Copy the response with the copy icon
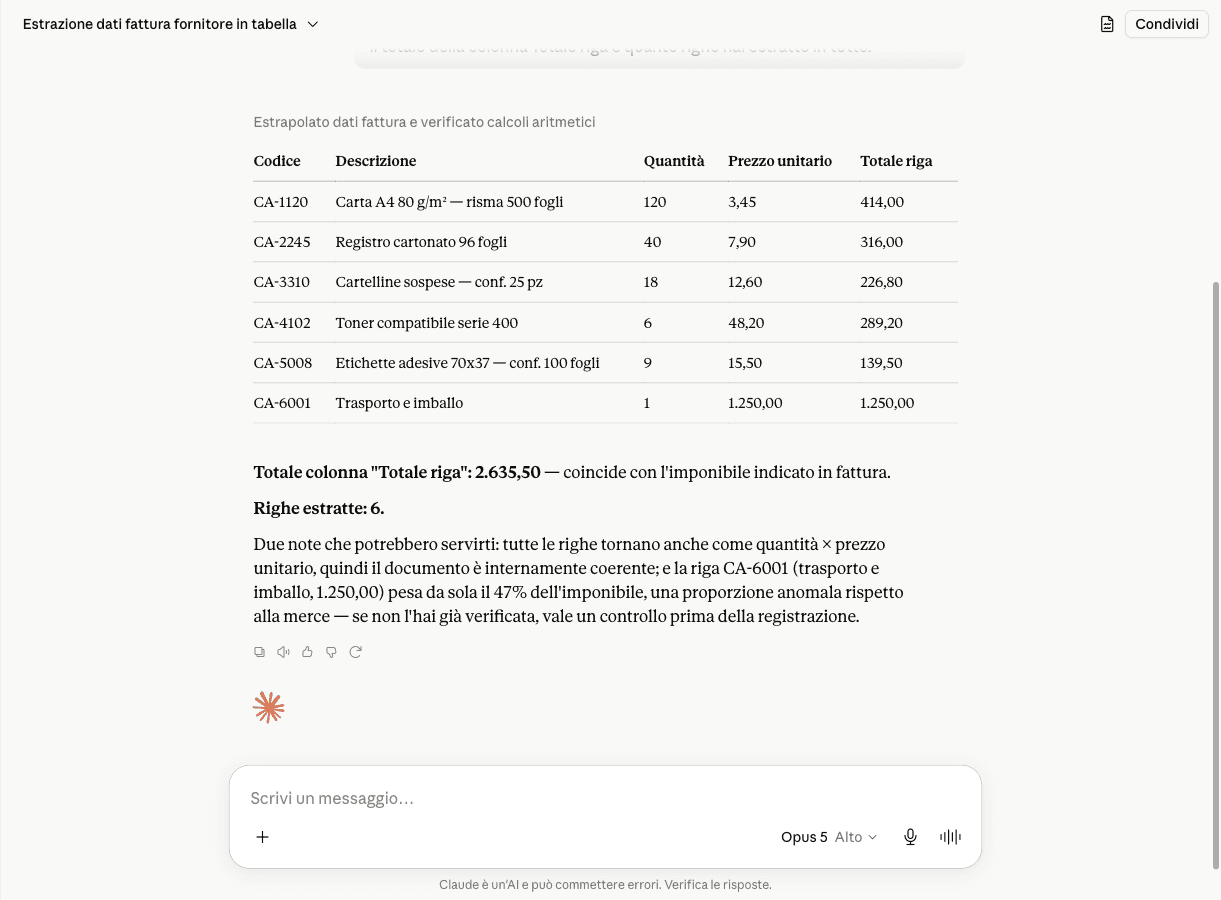Viewport: 1221px width, 900px height. pyautogui.click(x=260, y=652)
